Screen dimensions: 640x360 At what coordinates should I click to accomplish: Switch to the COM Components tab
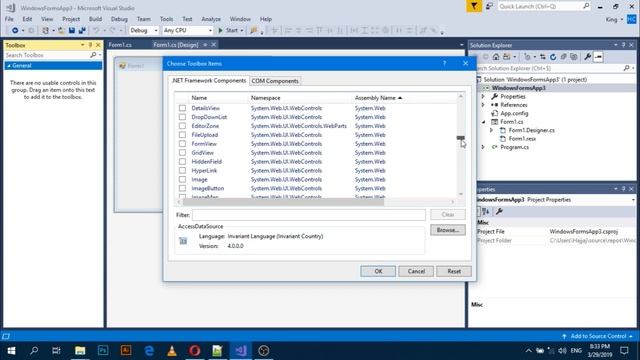(x=275, y=81)
